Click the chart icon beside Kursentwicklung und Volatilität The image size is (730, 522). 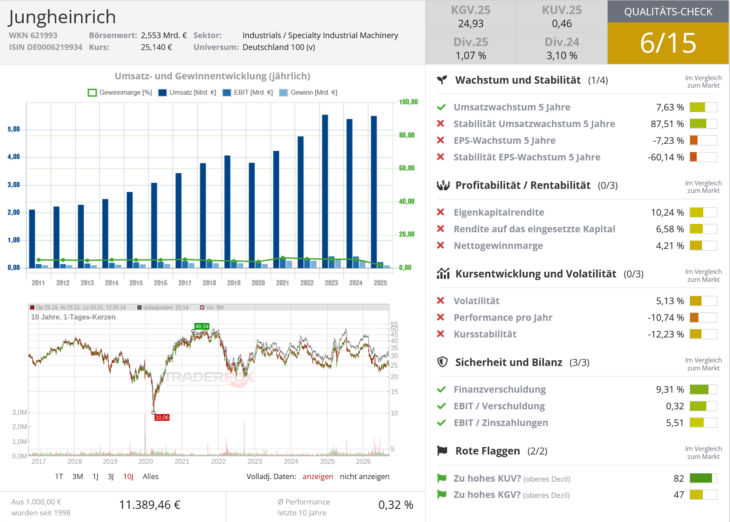pos(443,274)
